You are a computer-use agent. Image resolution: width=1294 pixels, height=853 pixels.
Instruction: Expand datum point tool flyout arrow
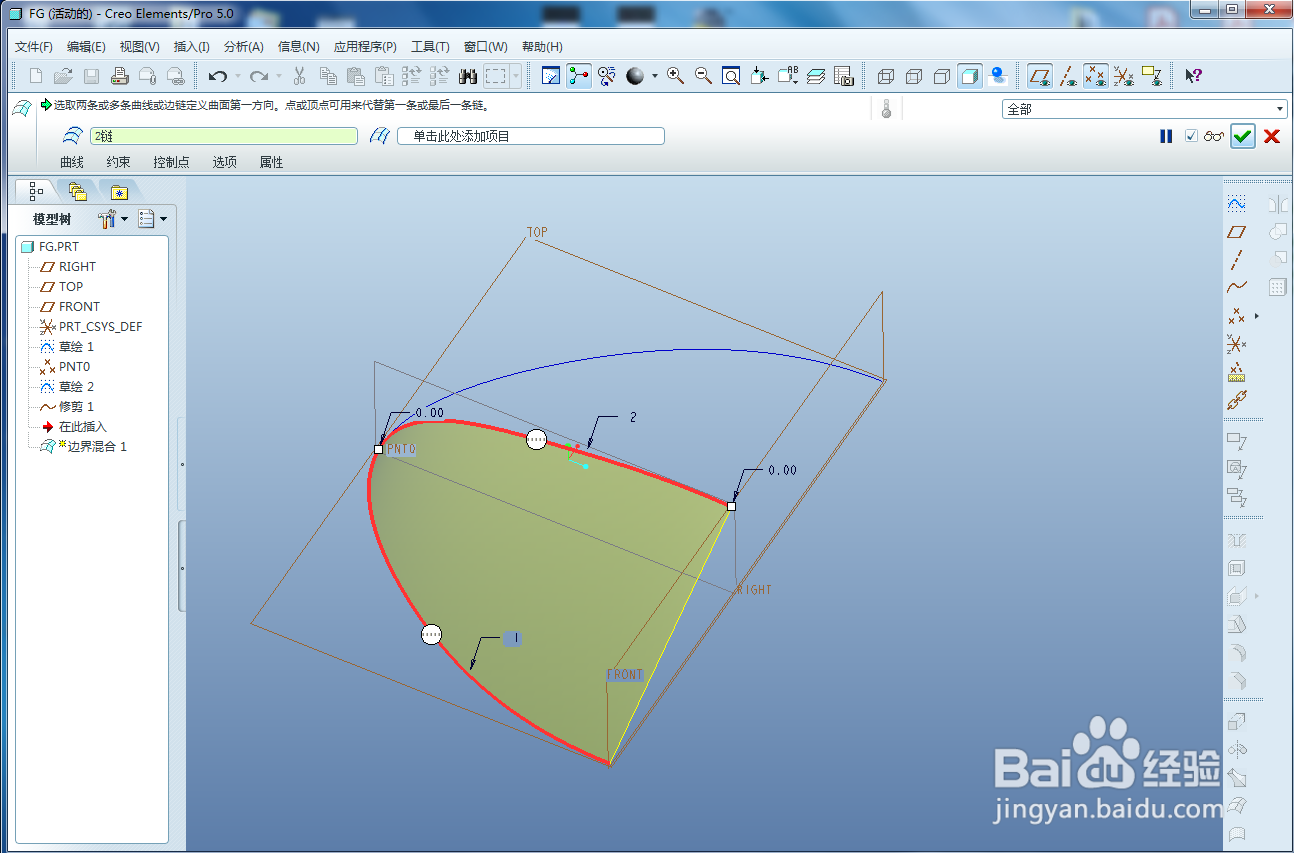[x=1256, y=316]
